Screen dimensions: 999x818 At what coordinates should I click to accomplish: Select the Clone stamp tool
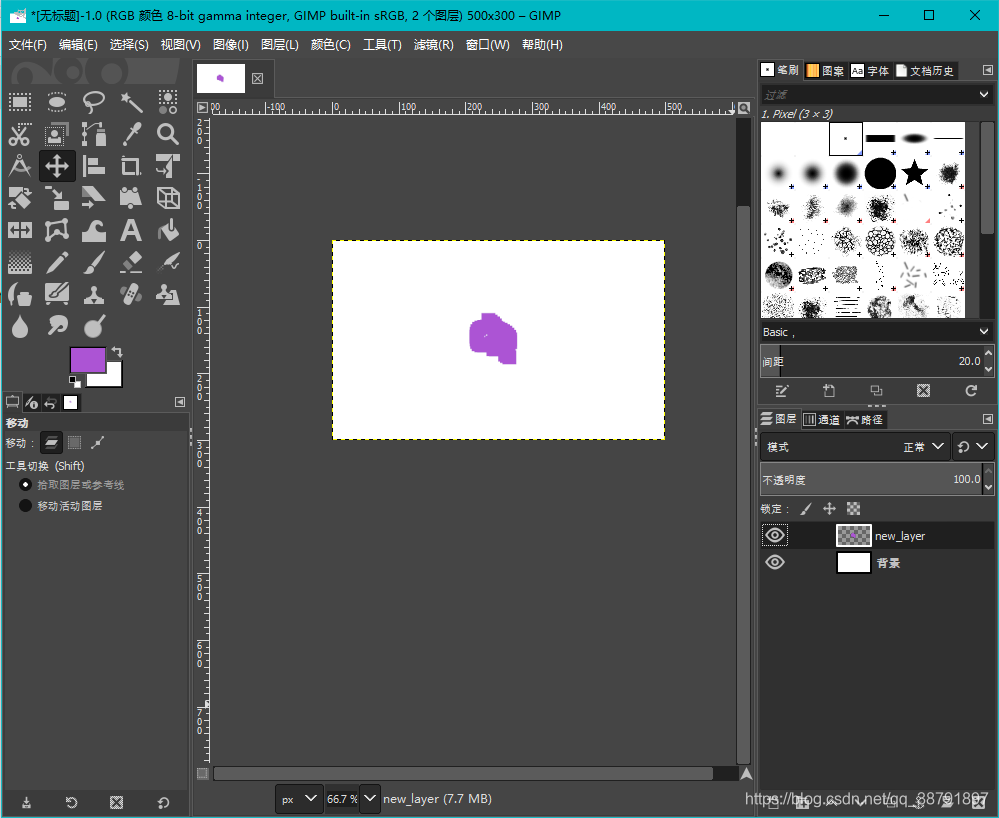(x=94, y=294)
